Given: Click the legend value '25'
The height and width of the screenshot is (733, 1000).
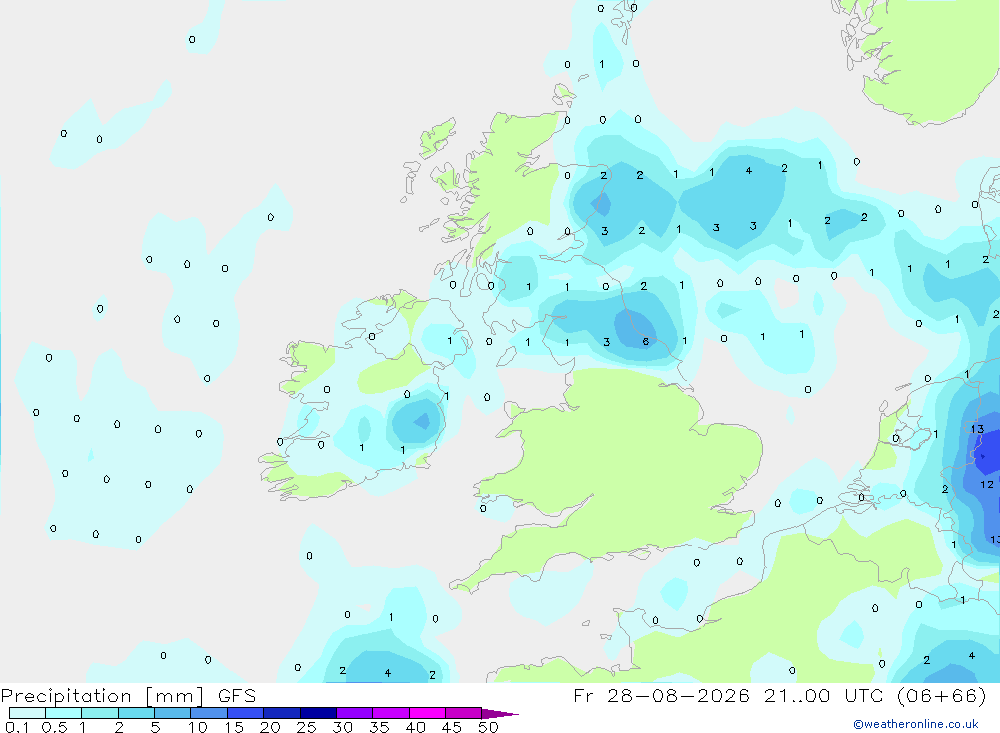Looking at the screenshot, I should [306, 727].
